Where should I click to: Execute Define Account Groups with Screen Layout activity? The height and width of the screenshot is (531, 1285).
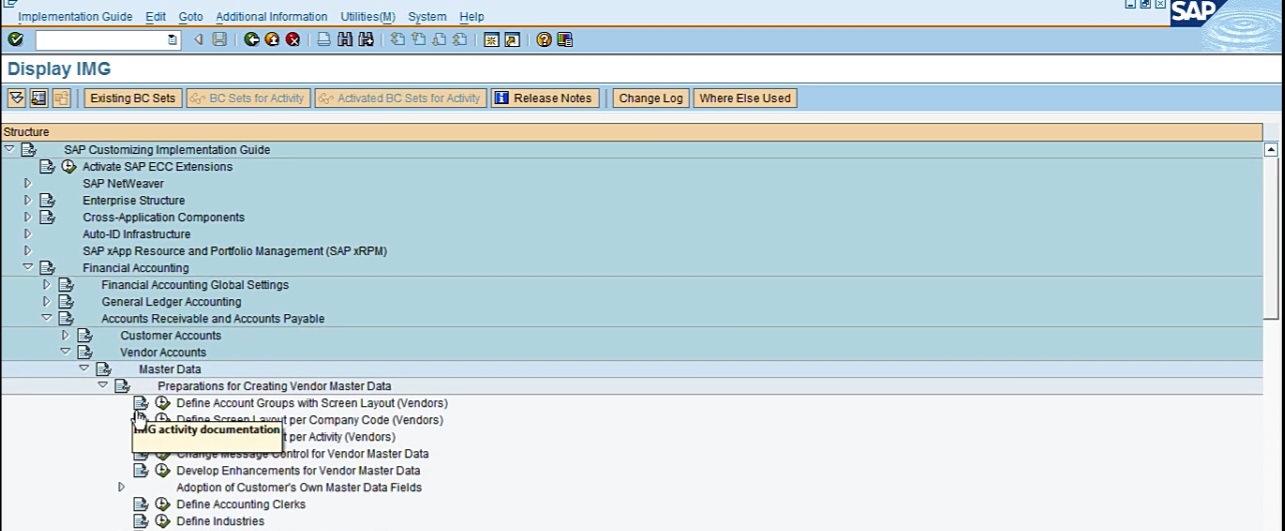[x=163, y=403]
